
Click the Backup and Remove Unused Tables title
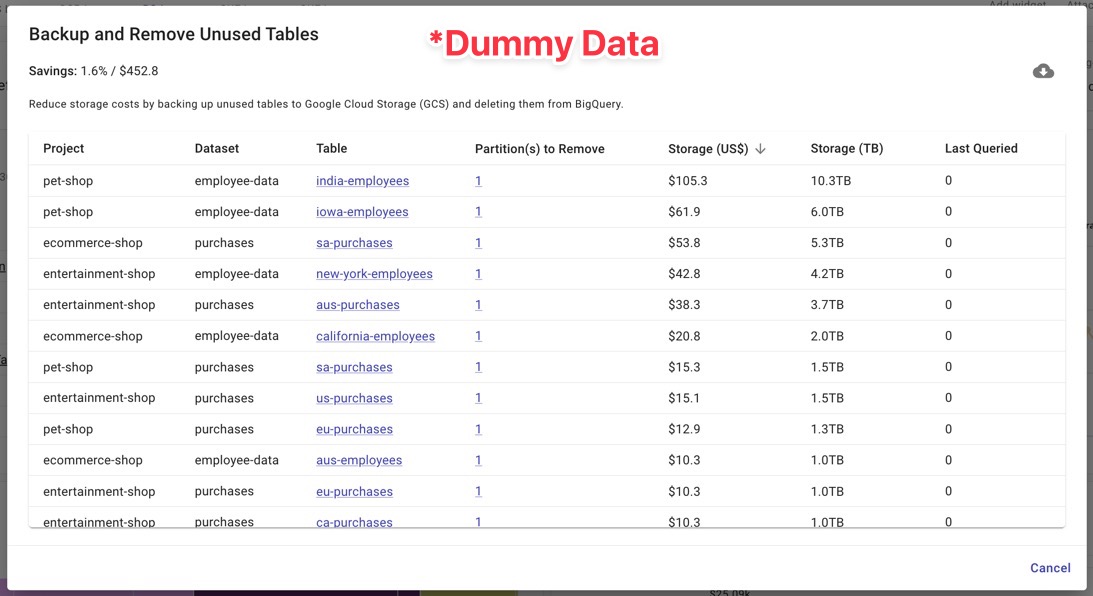tap(174, 34)
